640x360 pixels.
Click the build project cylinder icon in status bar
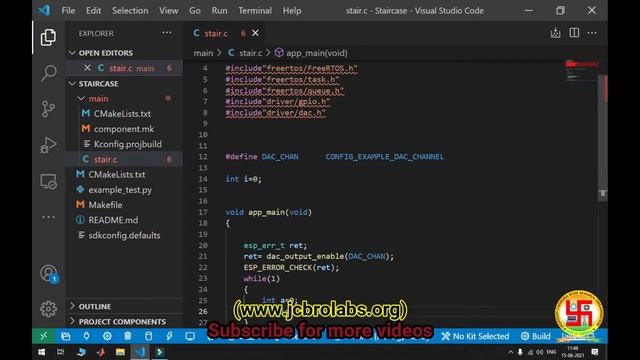point(149,336)
